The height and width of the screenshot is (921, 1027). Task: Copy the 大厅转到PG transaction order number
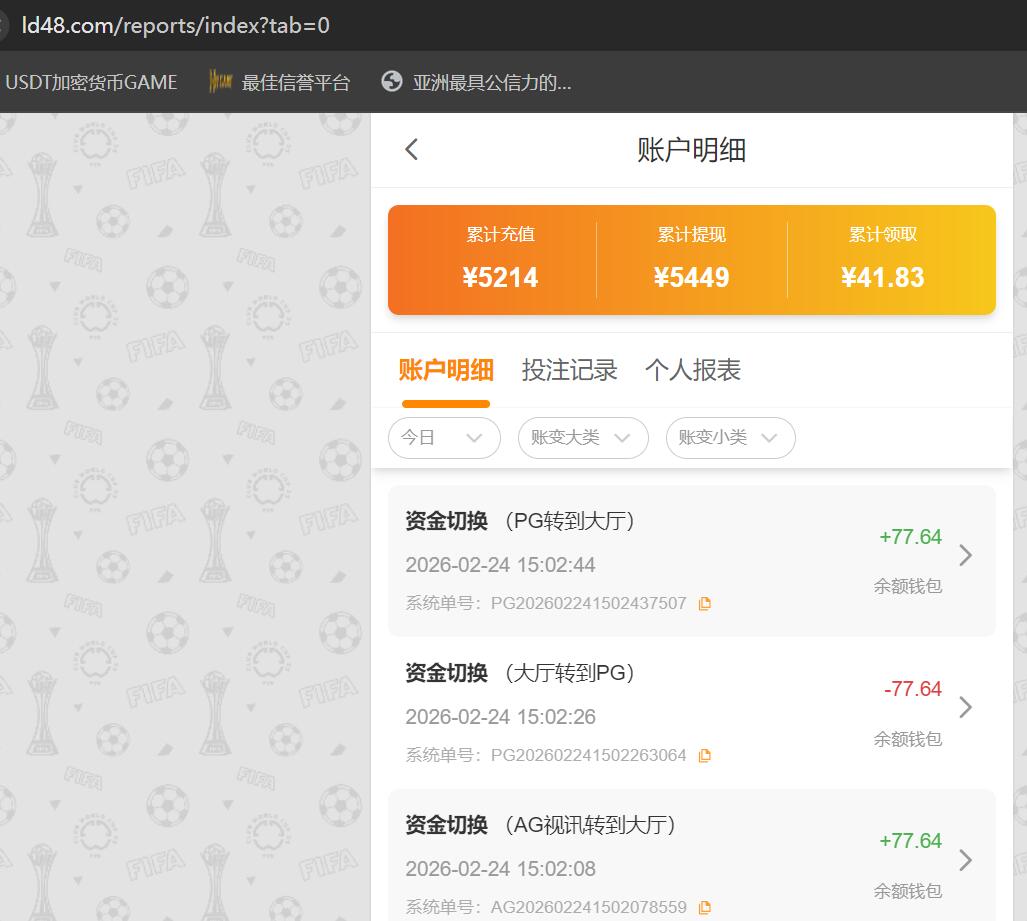point(705,755)
